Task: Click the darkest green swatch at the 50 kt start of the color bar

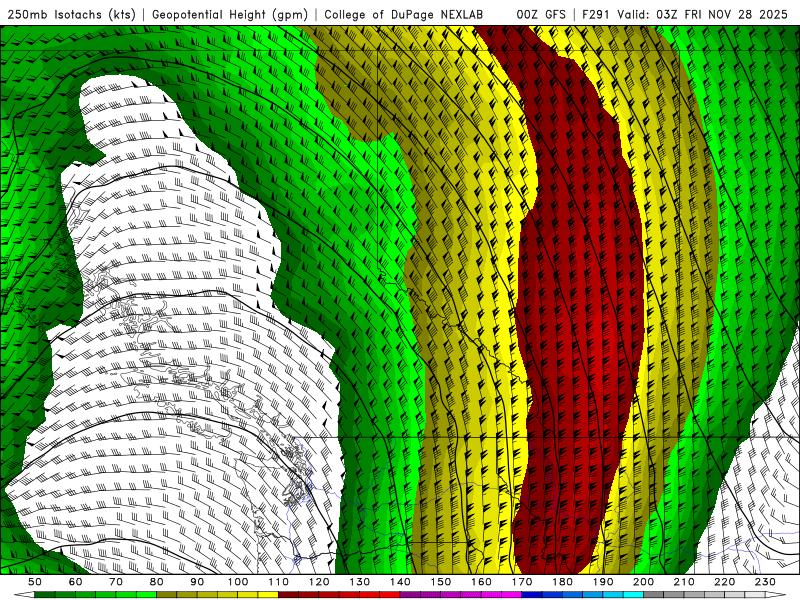Action: coord(44,594)
